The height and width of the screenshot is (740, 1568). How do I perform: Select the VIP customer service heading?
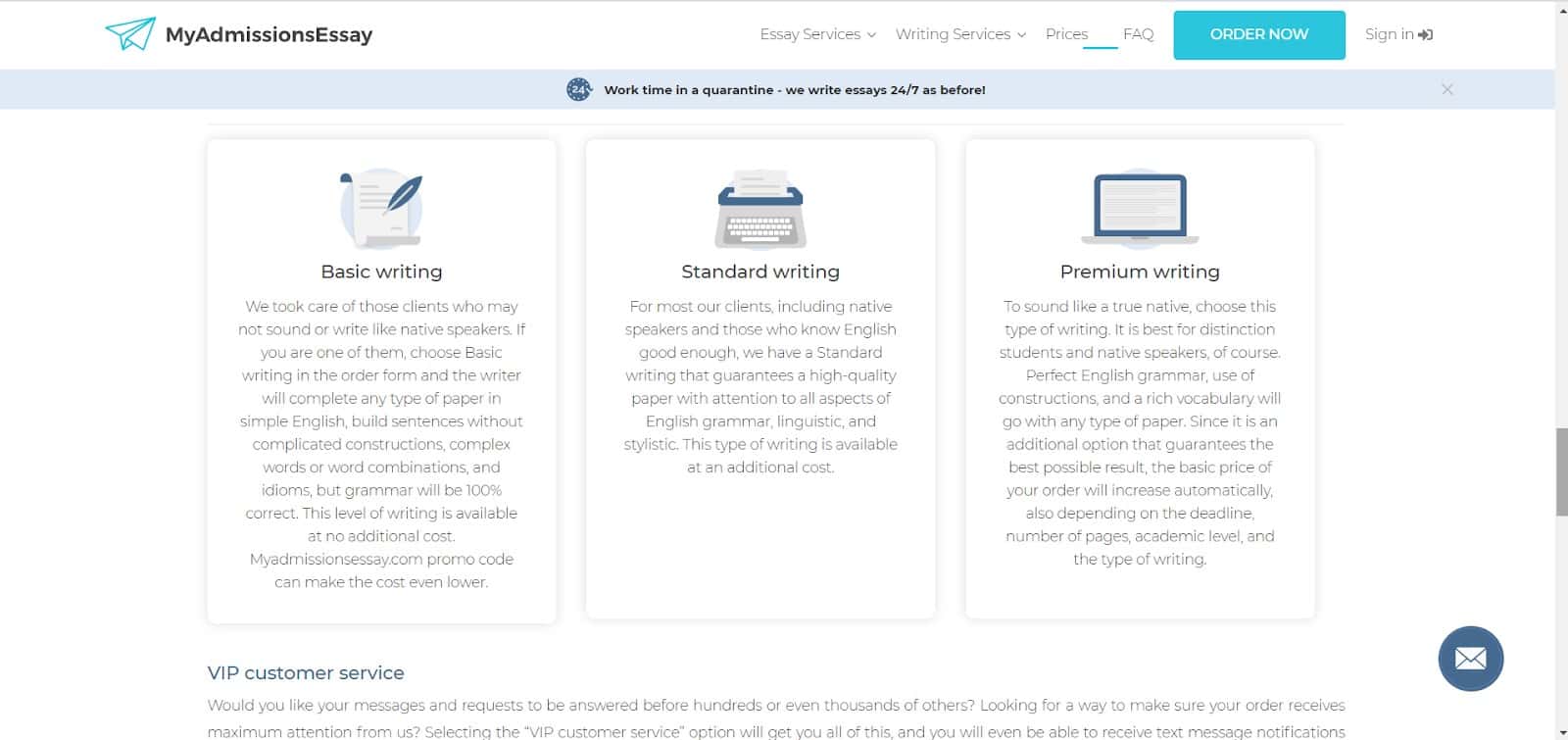coord(306,673)
